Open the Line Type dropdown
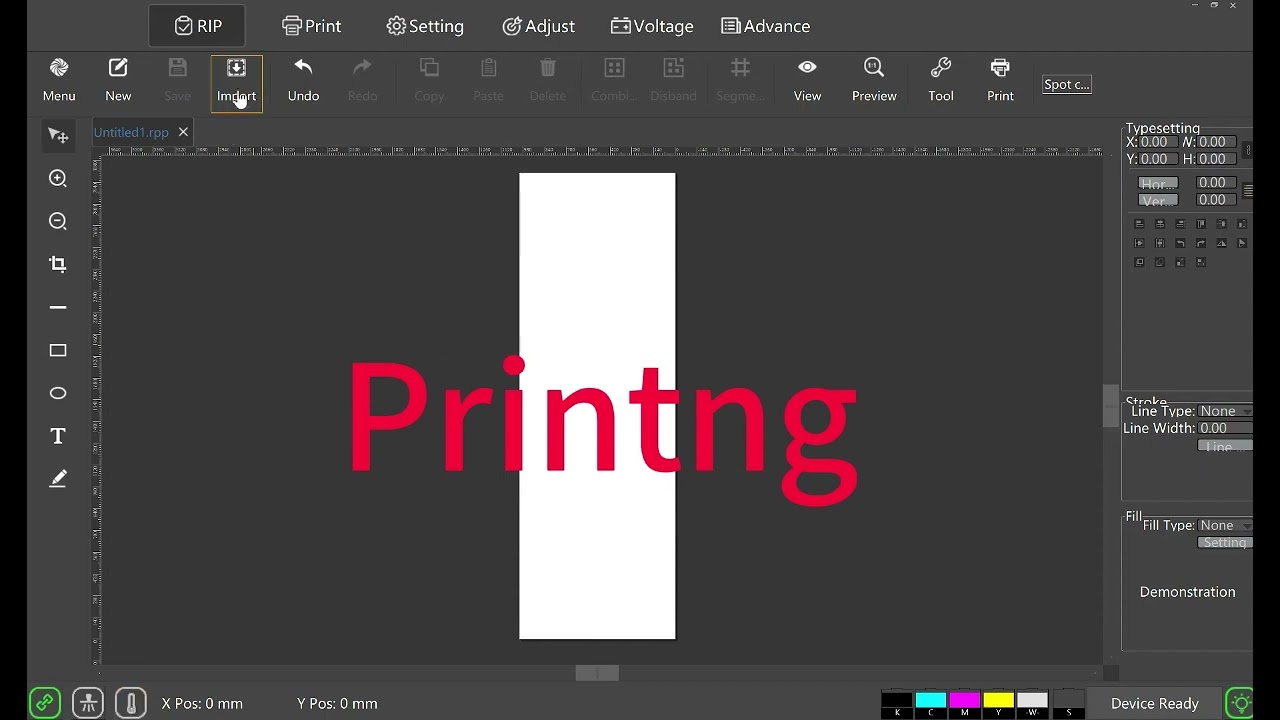 click(x=1225, y=411)
